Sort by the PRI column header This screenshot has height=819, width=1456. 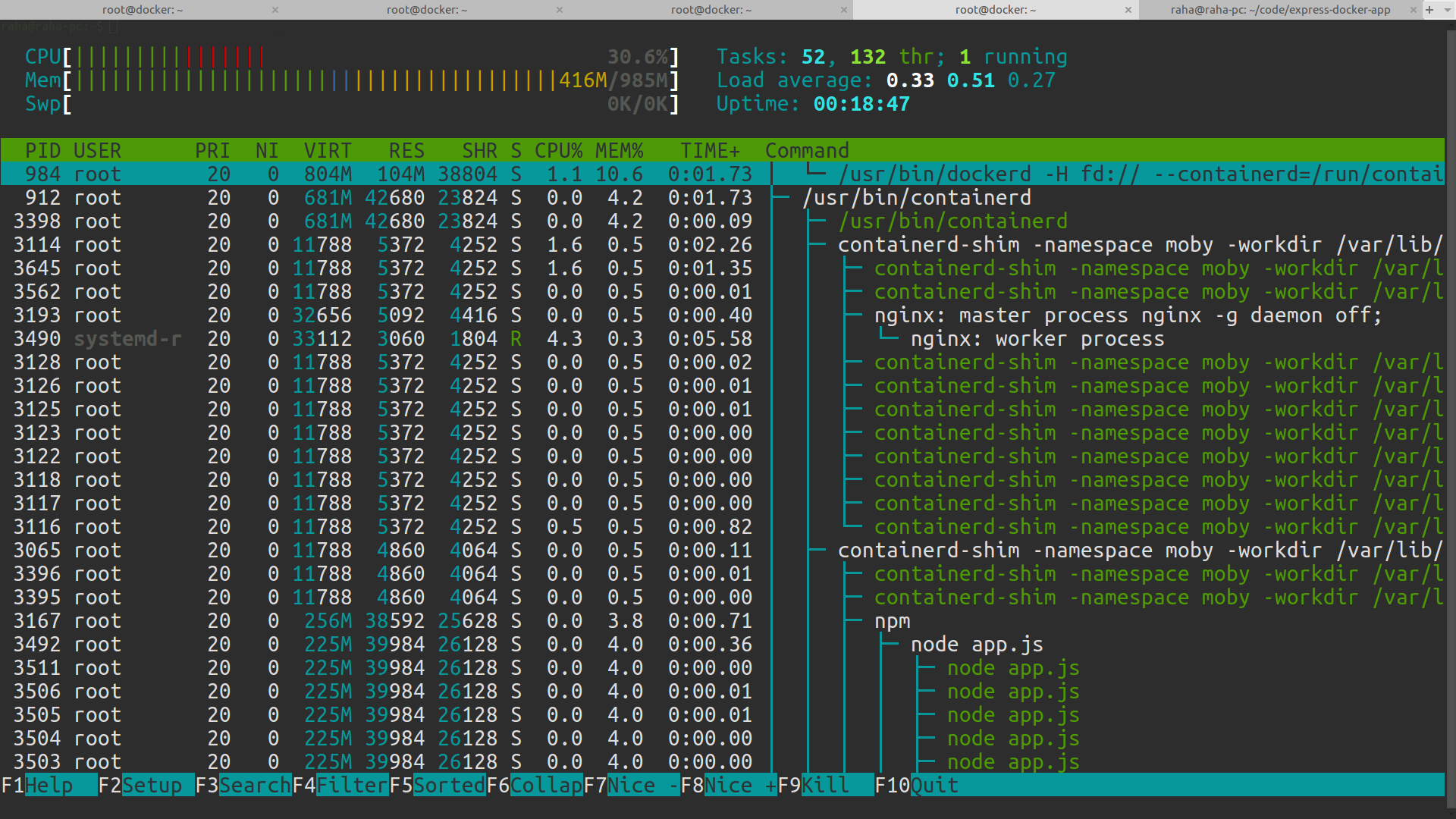click(x=212, y=150)
